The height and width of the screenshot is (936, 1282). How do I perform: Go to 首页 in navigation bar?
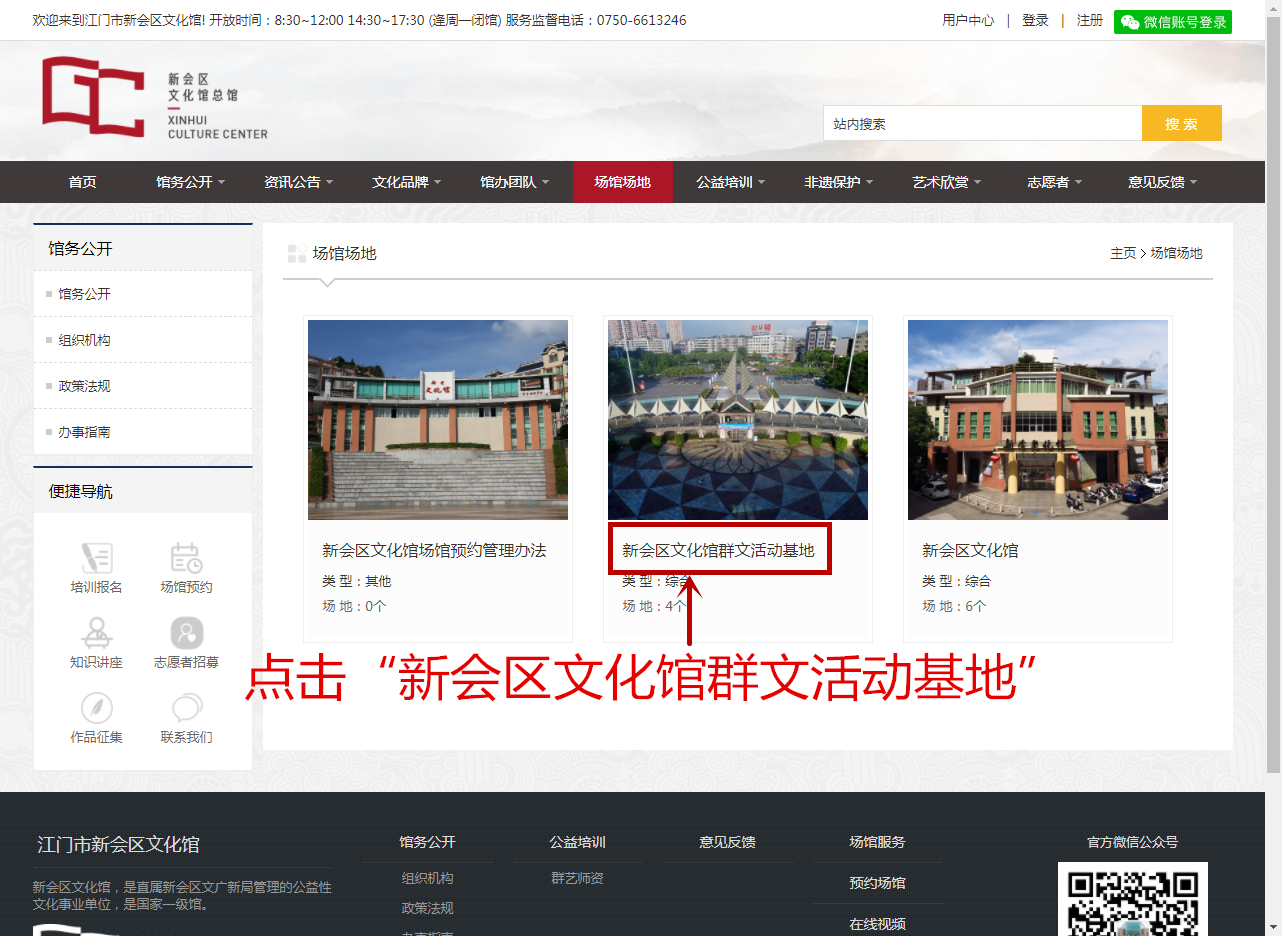[x=82, y=182]
